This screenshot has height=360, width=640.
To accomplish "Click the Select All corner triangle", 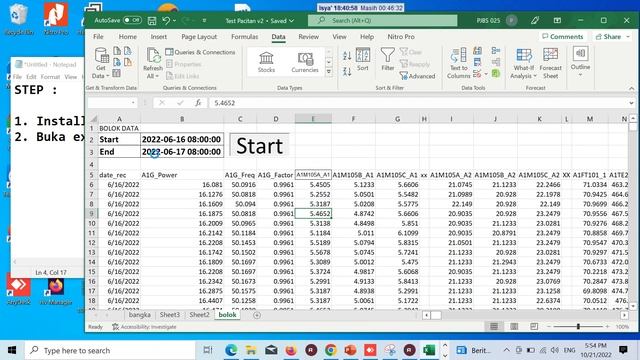I will (x=93, y=119).
